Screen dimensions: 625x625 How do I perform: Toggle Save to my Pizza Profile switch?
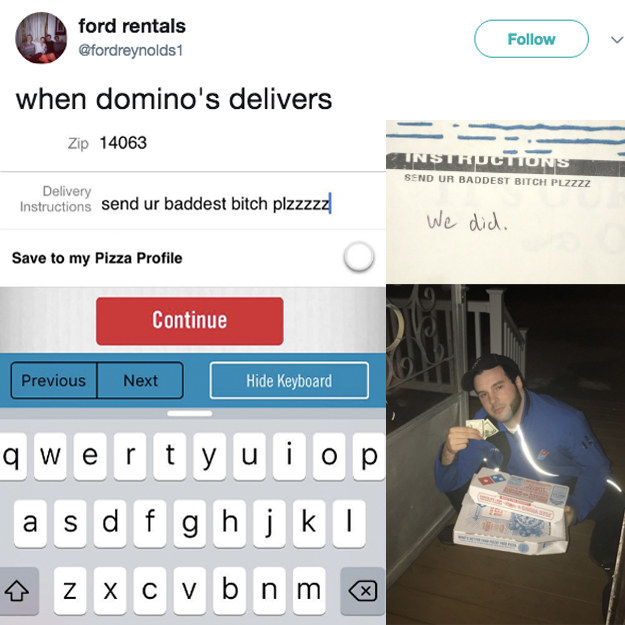click(359, 257)
